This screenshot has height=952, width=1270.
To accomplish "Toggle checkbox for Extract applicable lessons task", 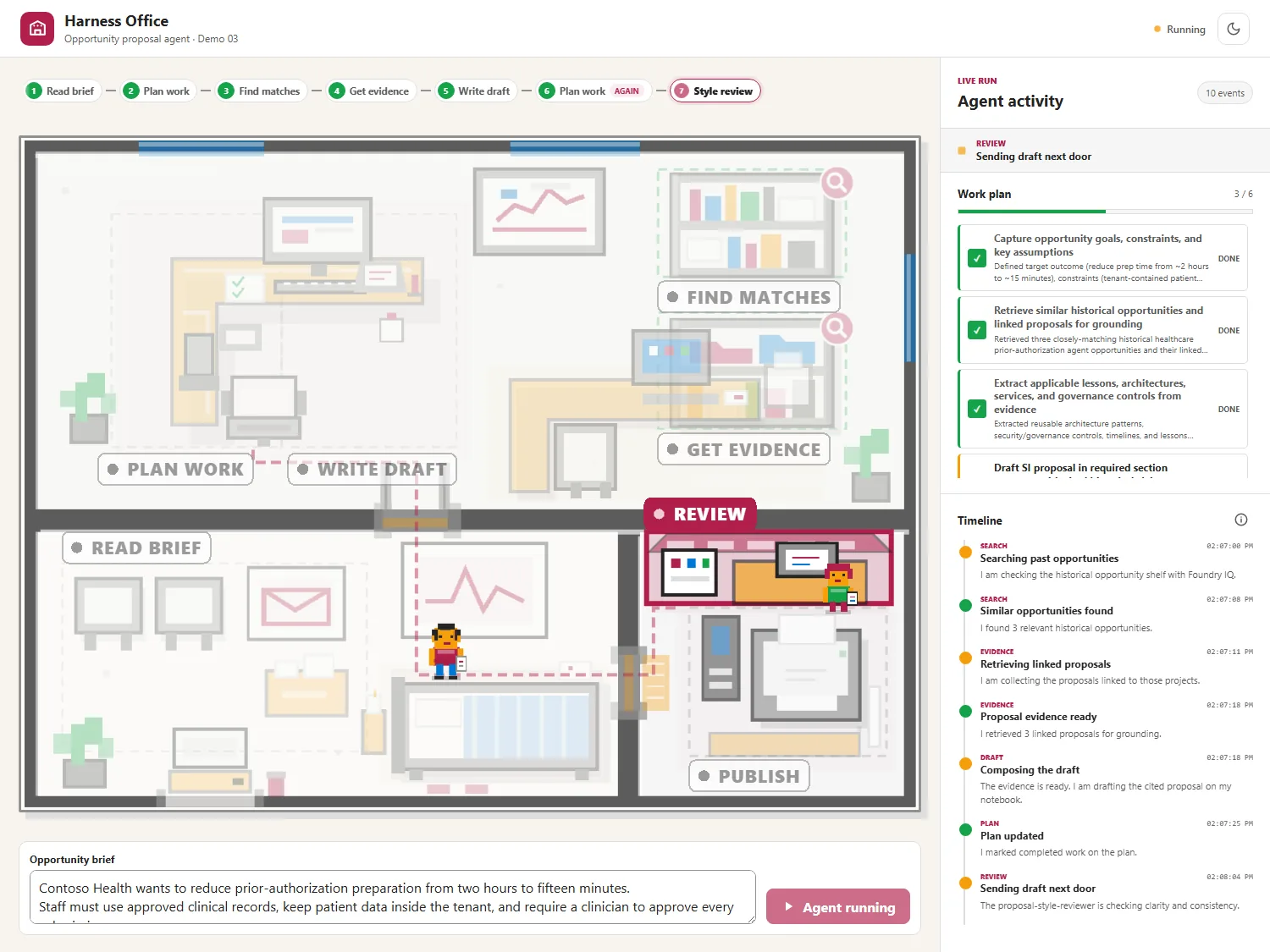I will click(x=977, y=409).
